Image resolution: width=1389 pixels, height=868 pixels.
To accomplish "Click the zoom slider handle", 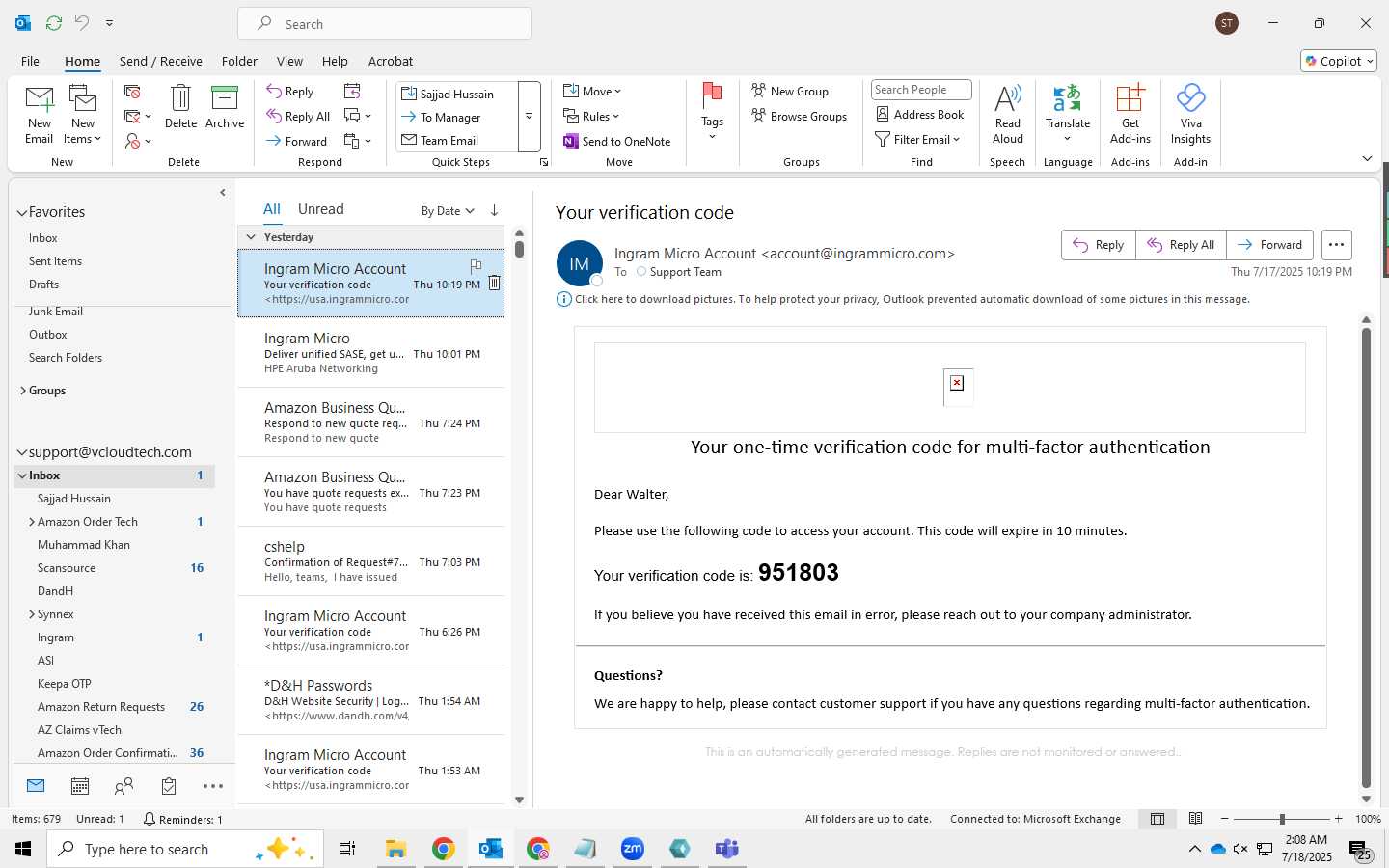I will [x=1282, y=819].
